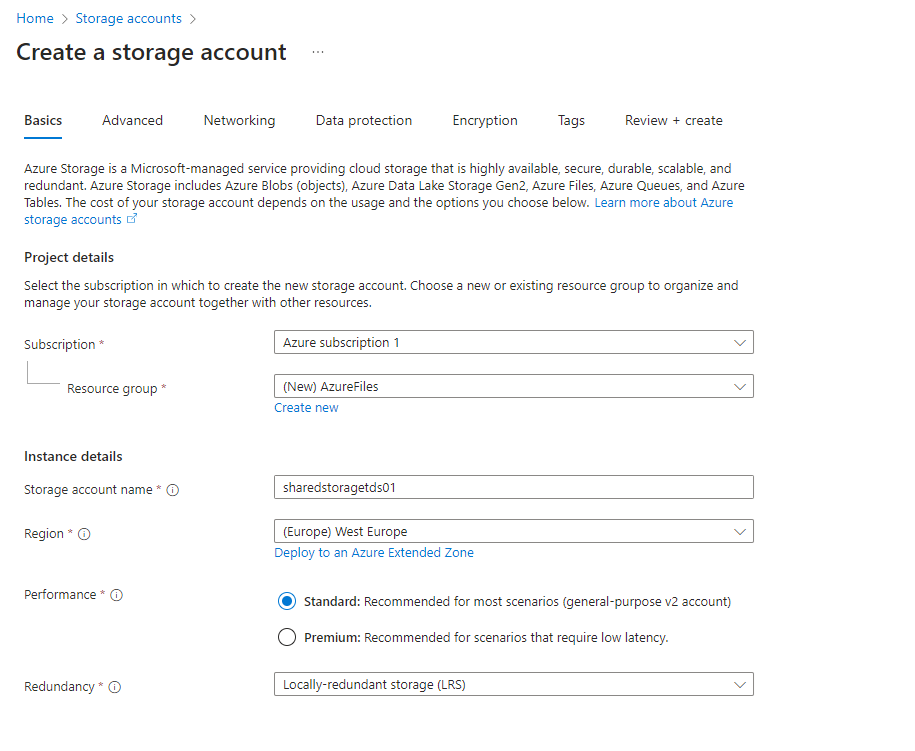Switch to the Advanced tab
Screen dimensions: 915x751
[x=132, y=120]
